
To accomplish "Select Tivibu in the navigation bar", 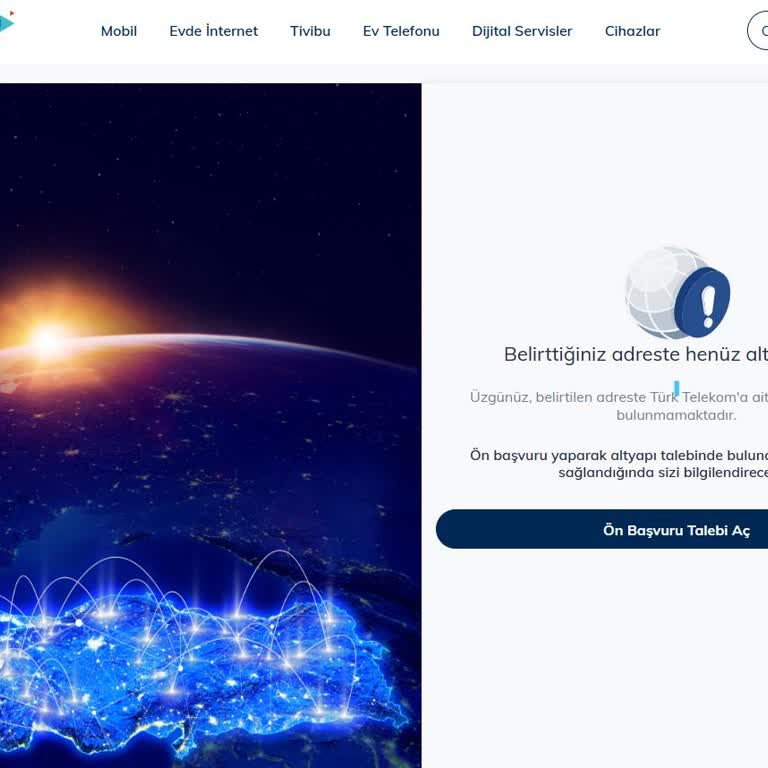I will (310, 31).
